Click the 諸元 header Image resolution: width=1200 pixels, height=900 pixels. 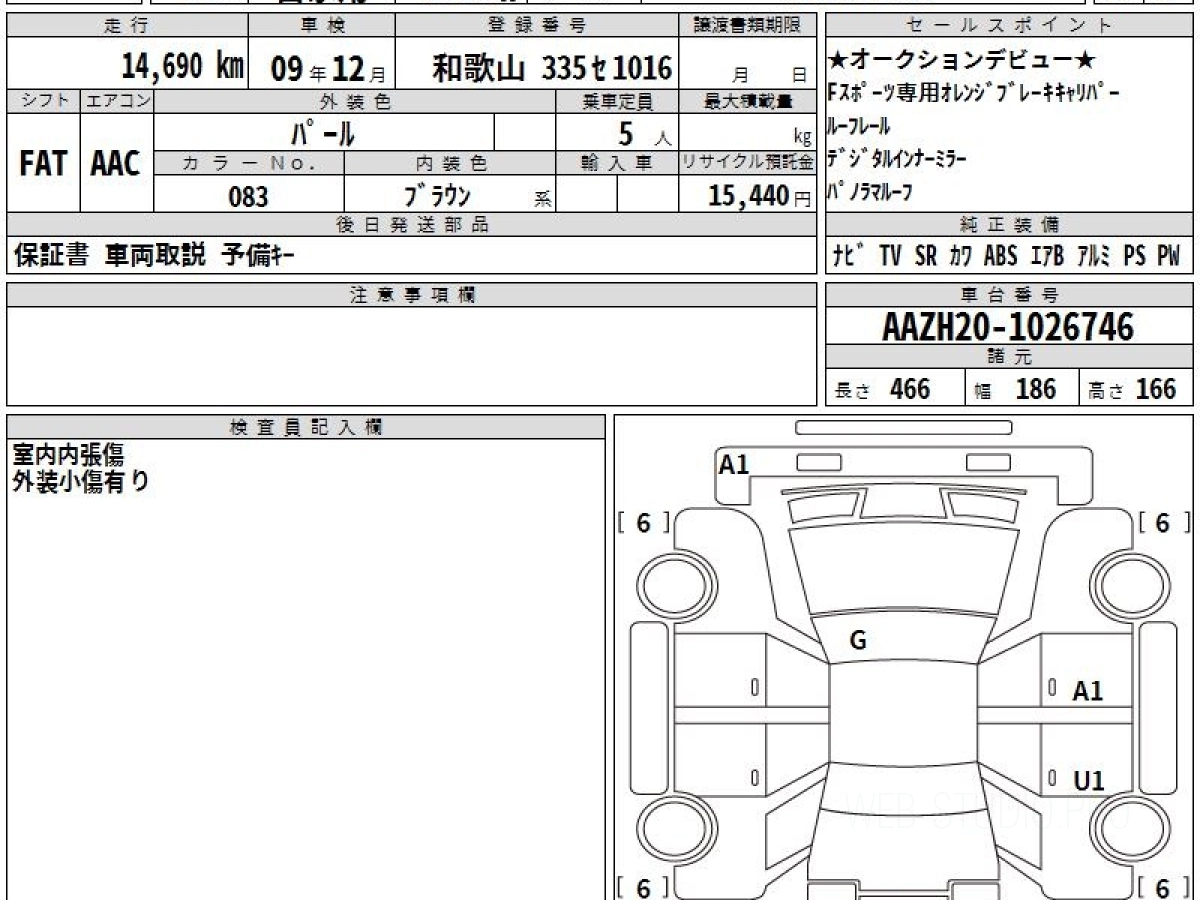pos(1010,358)
